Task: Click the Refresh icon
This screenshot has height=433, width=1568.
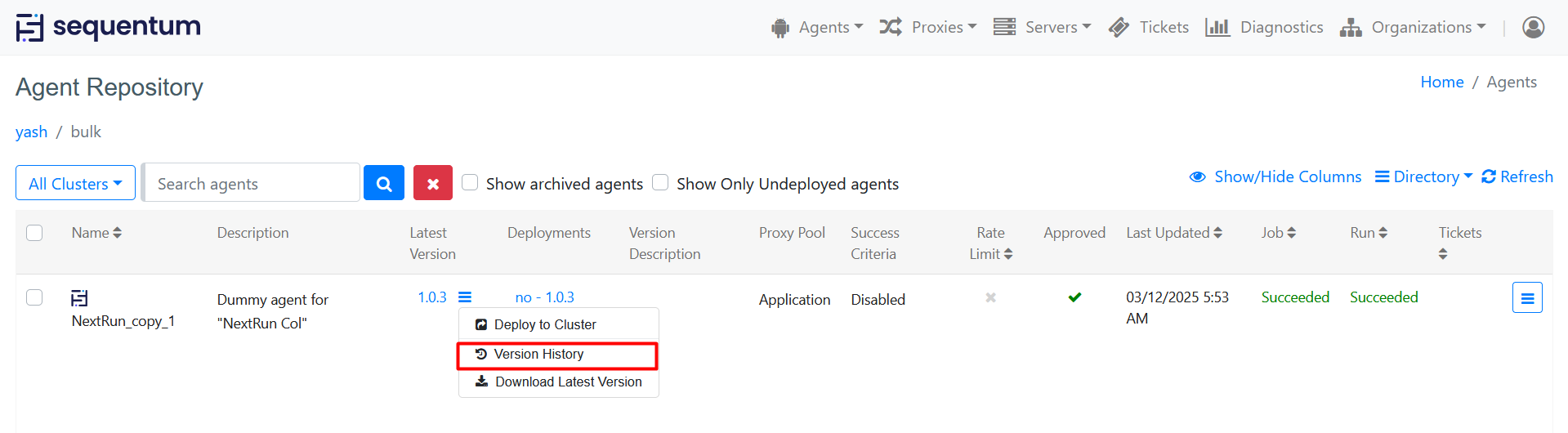Action: (x=1489, y=176)
